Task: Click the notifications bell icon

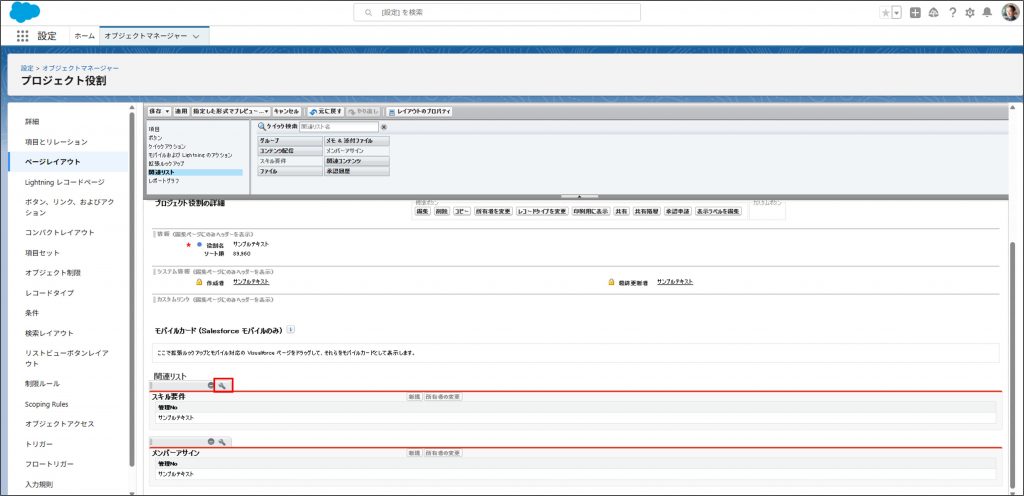Action: coord(987,12)
